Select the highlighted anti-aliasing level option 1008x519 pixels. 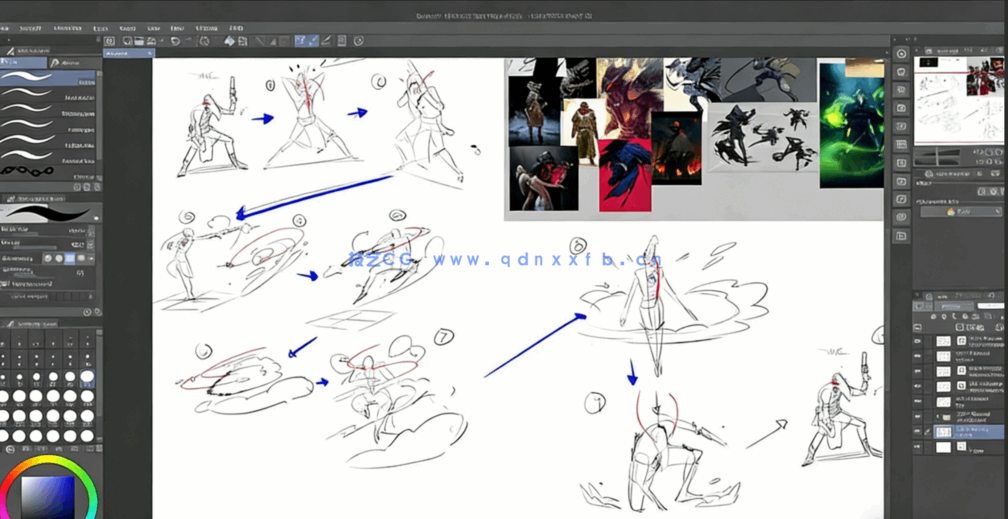[70, 258]
